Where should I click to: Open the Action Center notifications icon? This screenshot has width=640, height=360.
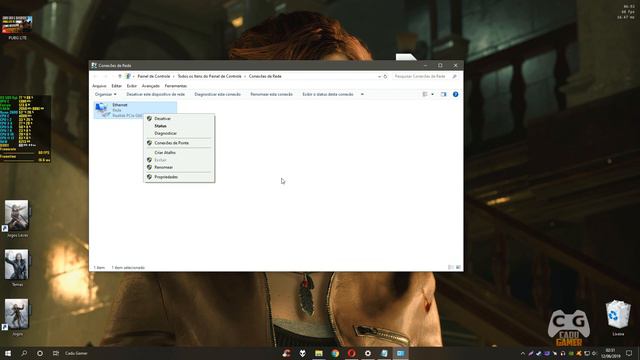629,353
